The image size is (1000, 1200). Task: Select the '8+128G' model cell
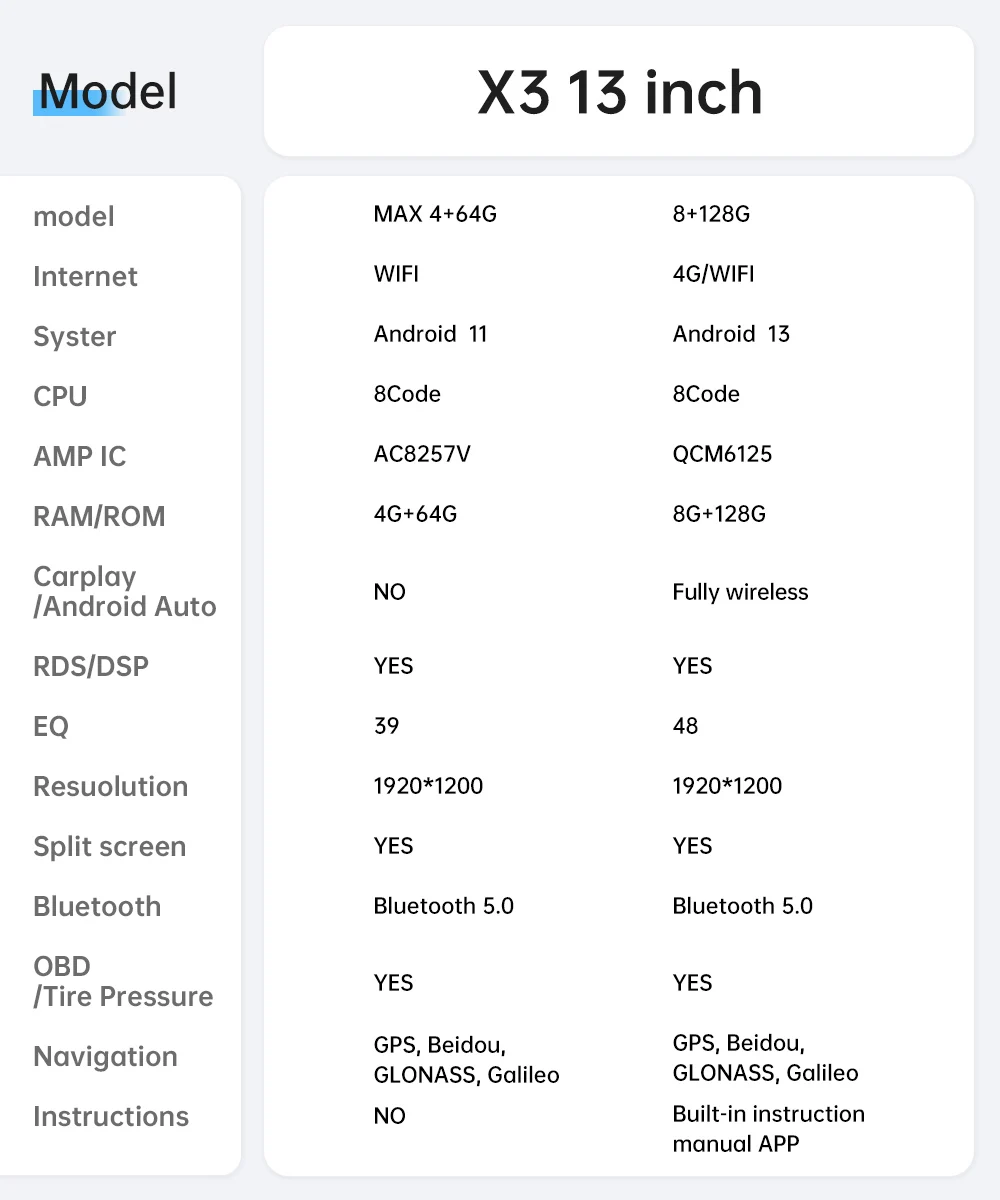711,214
